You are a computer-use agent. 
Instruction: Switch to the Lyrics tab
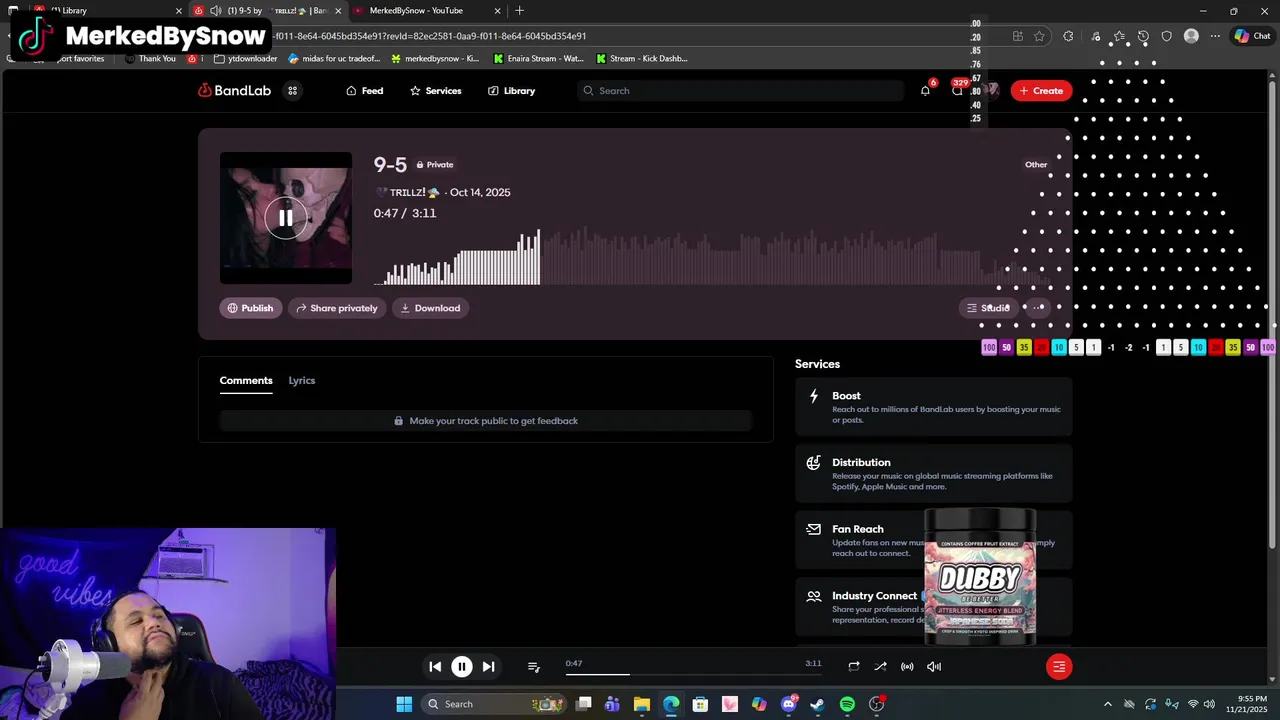(x=302, y=380)
